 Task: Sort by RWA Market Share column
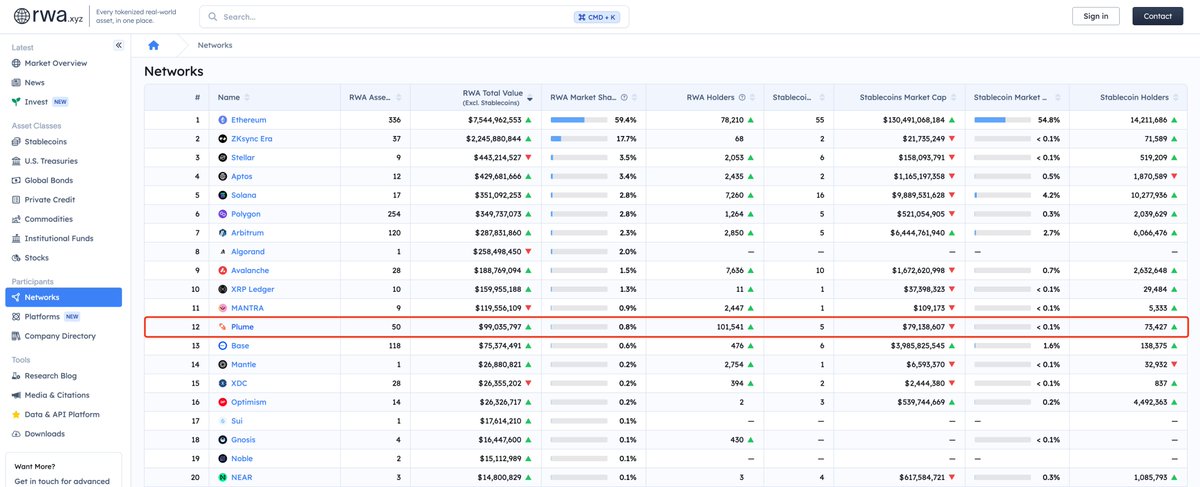click(636, 98)
